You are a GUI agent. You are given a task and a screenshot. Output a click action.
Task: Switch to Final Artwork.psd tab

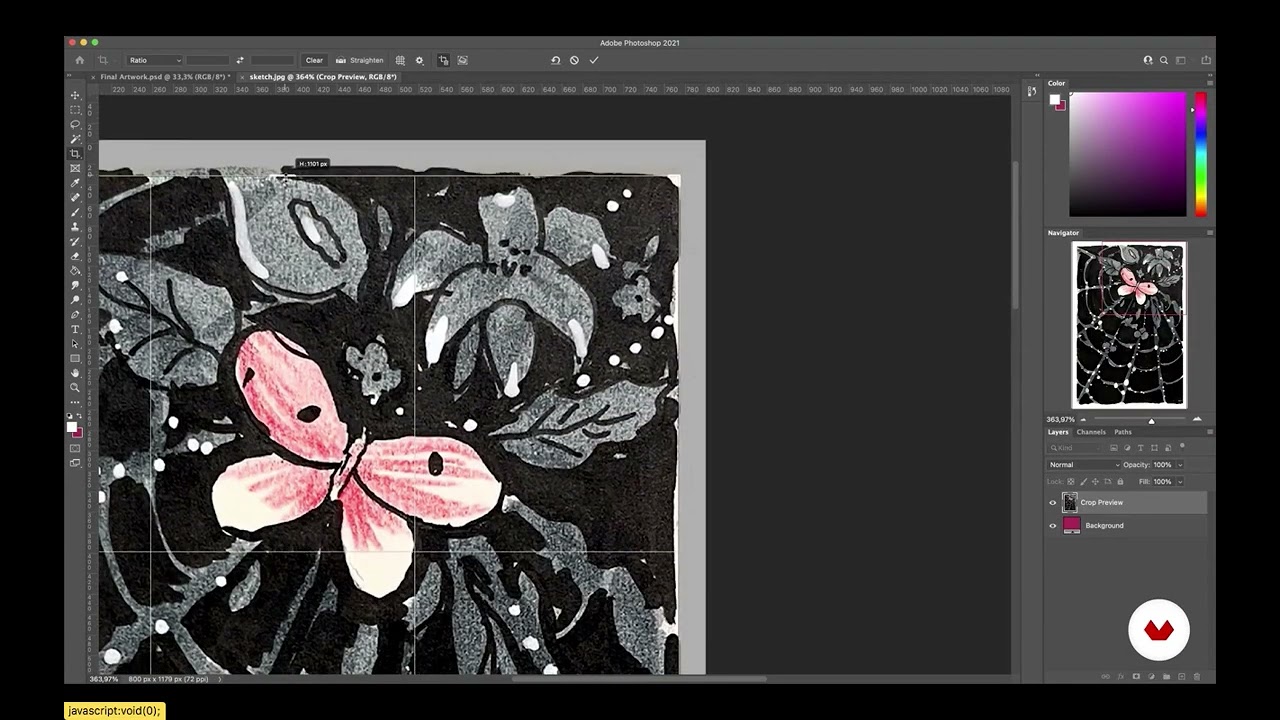click(x=164, y=77)
